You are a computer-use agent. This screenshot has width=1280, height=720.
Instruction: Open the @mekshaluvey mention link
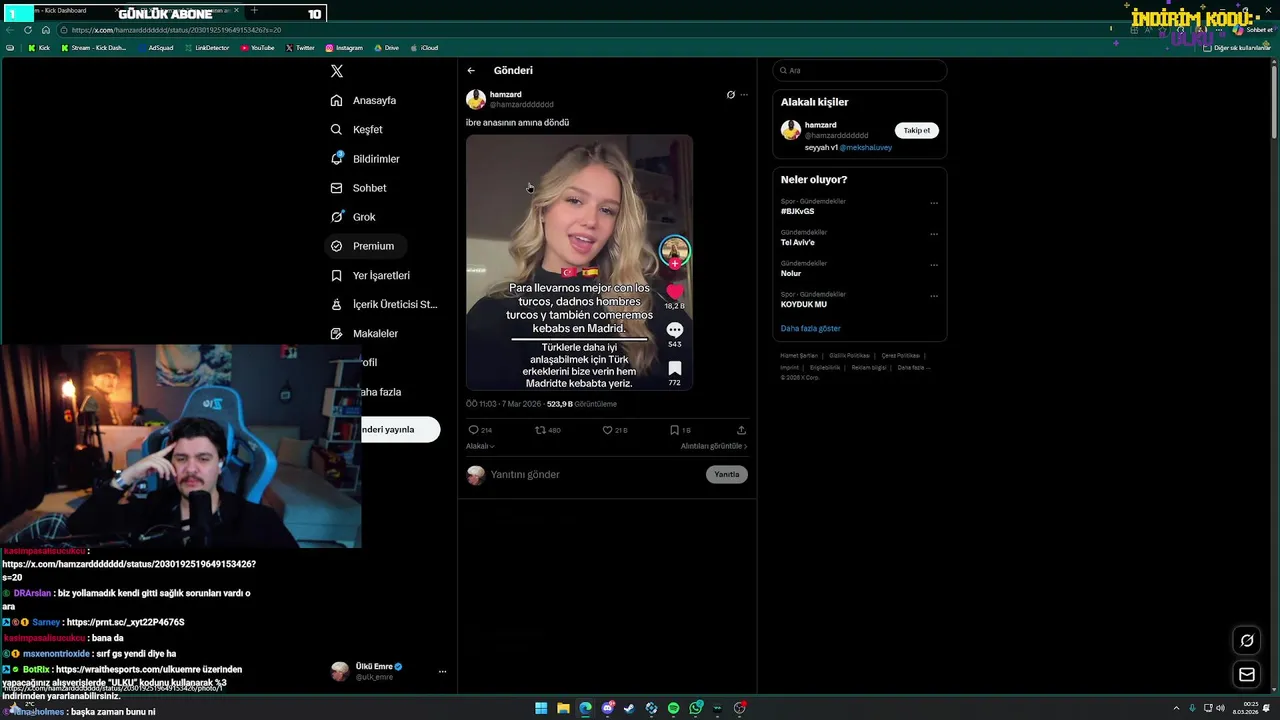point(865,147)
